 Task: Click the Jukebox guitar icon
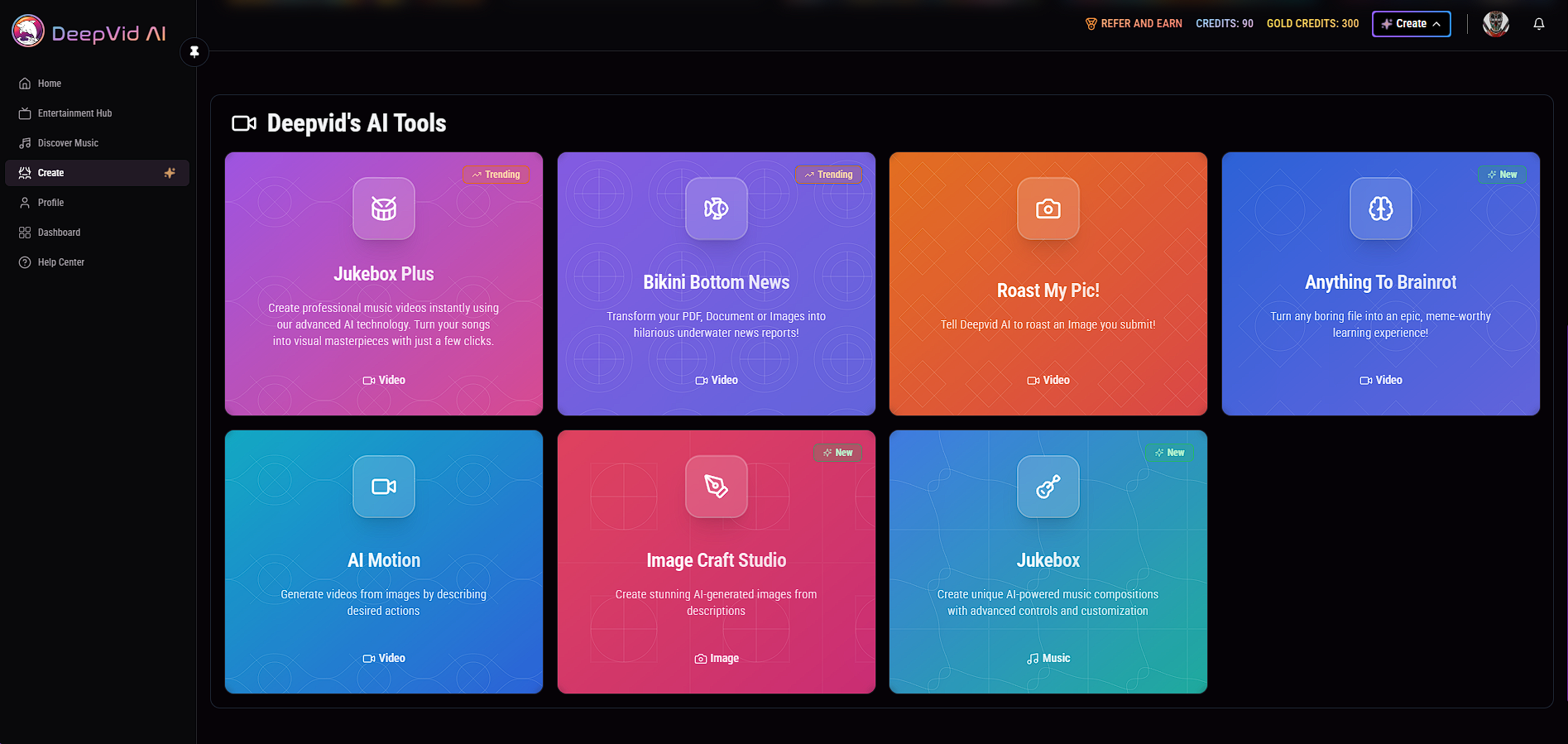point(1048,487)
